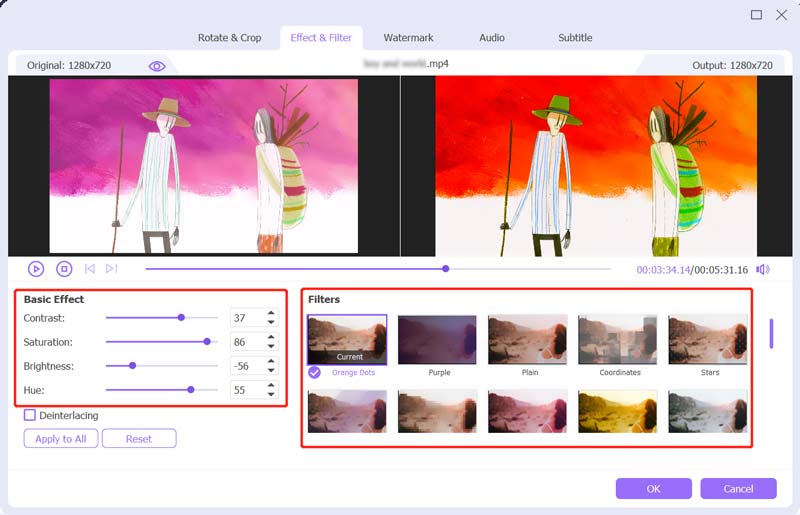Screen dimensions: 800x515
Task: Click the Saturation slider handle
Action: tap(207, 341)
